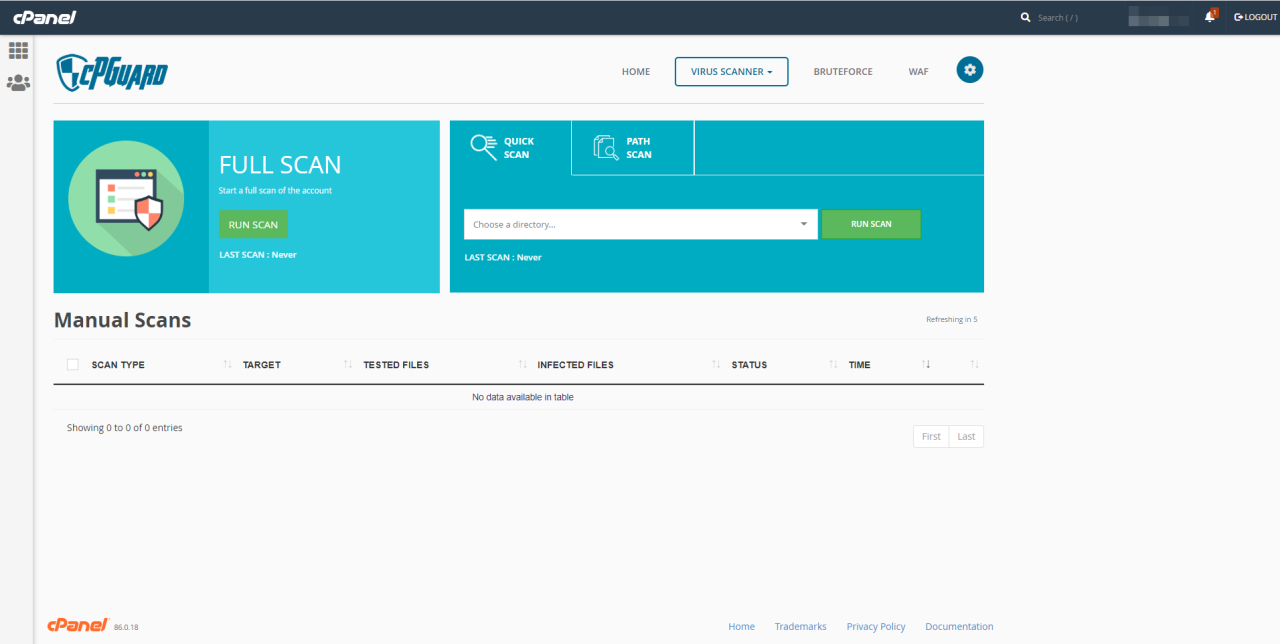
Task: Click the directory field dropdown arrow
Action: (x=801, y=224)
